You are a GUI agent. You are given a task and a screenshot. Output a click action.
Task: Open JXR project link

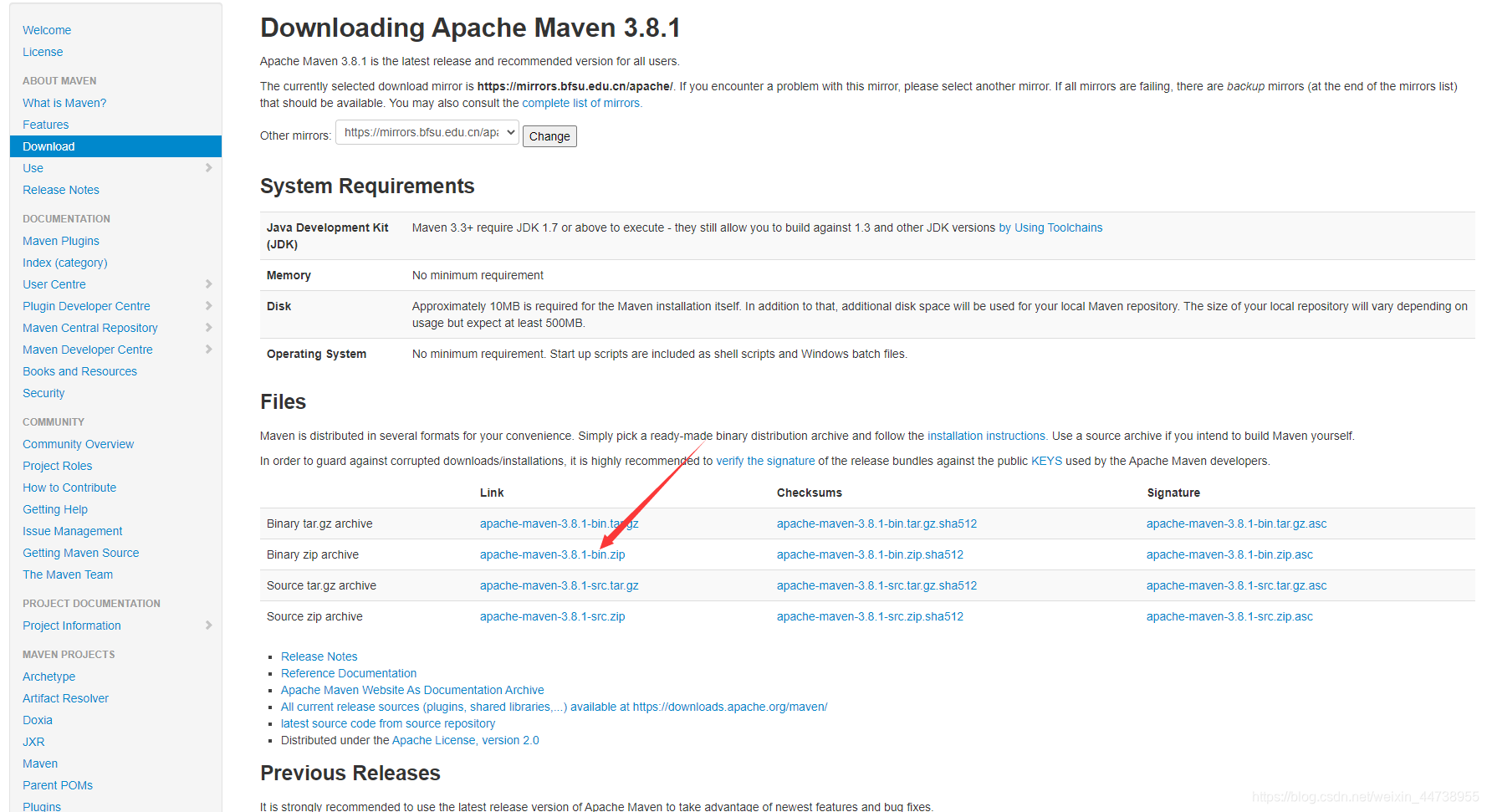pos(34,742)
